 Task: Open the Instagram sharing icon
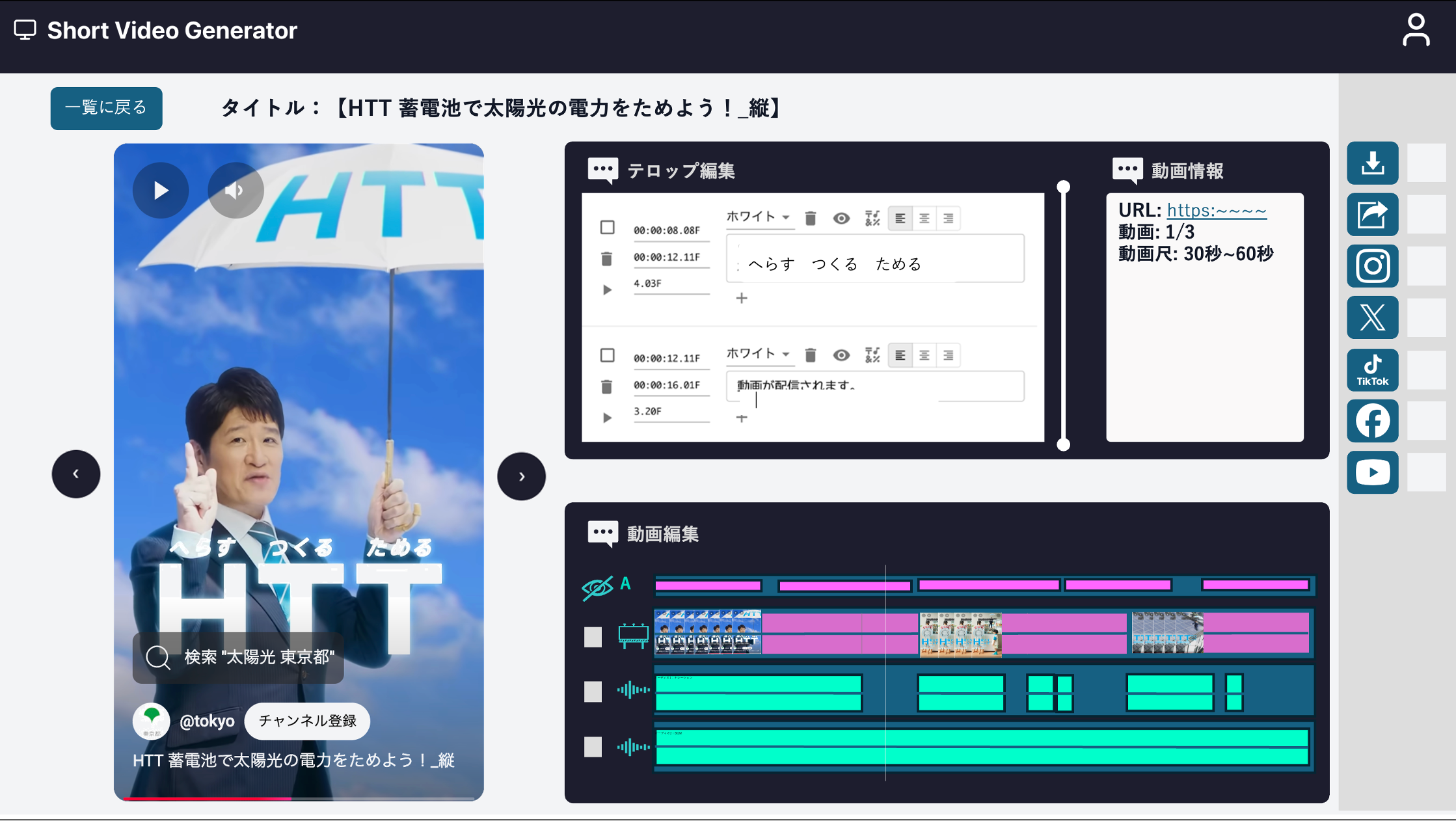(1372, 266)
